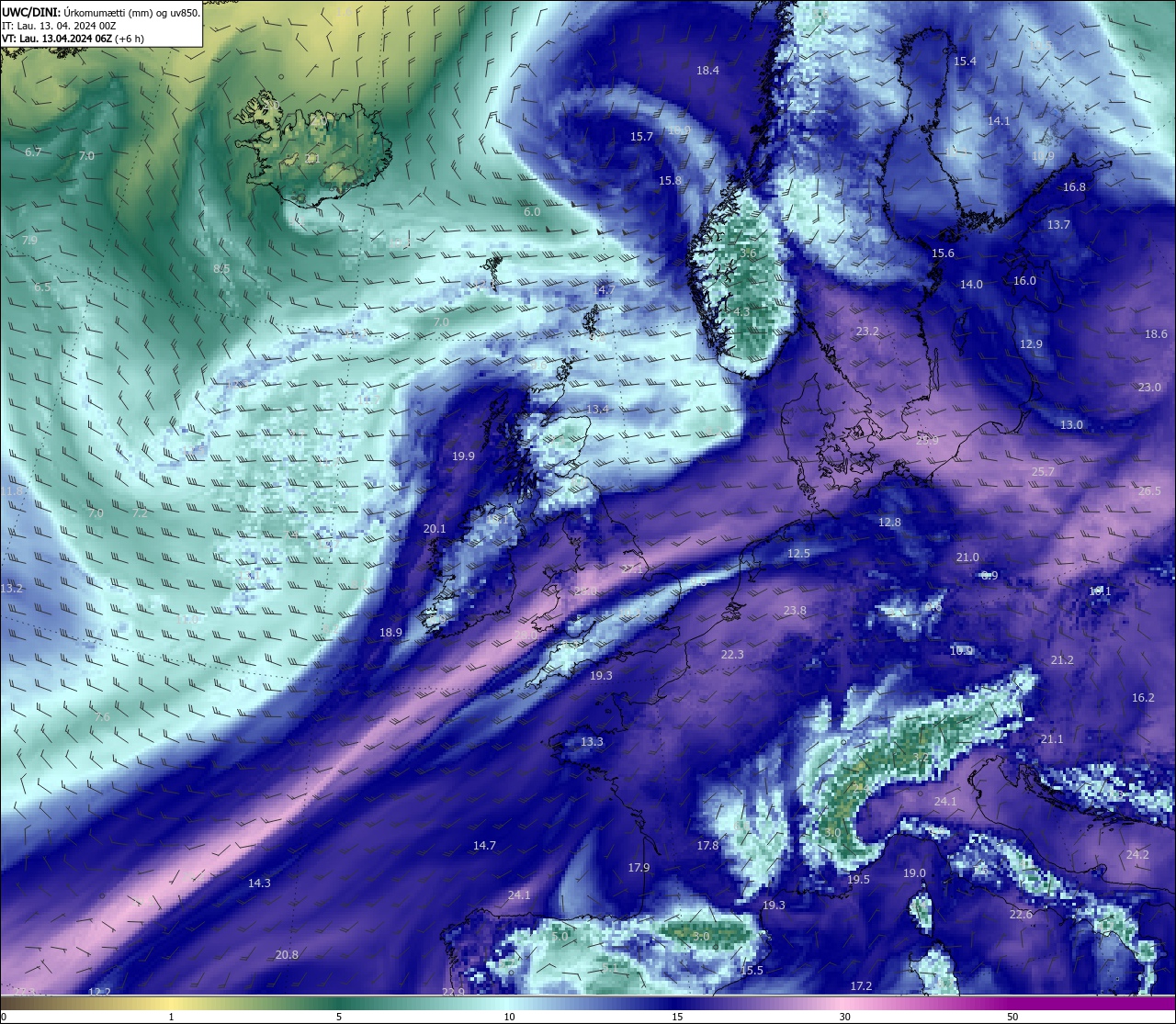1176x1024 pixels.
Task: Click the 20.8 value on the map
Action: pyautogui.click(x=287, y=955)
